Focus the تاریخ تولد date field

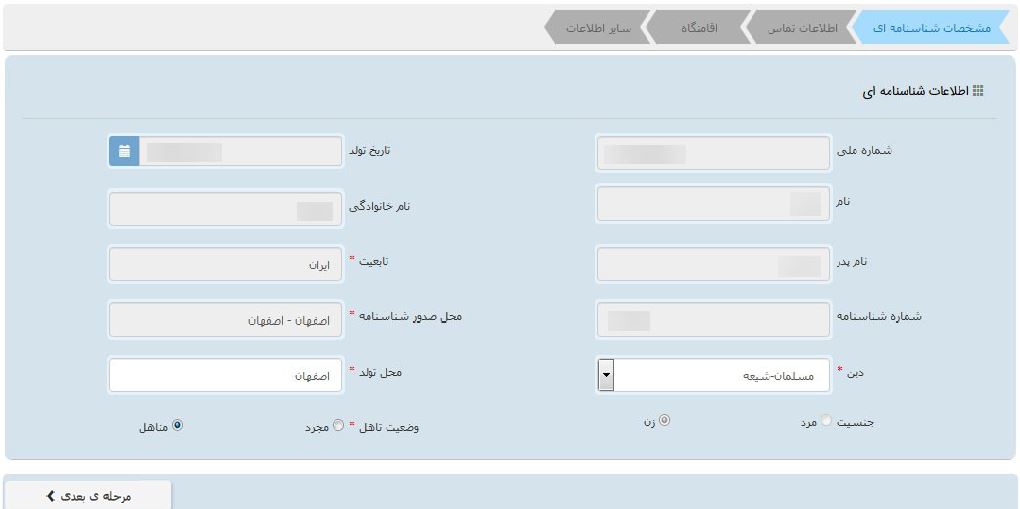[241, 152]
